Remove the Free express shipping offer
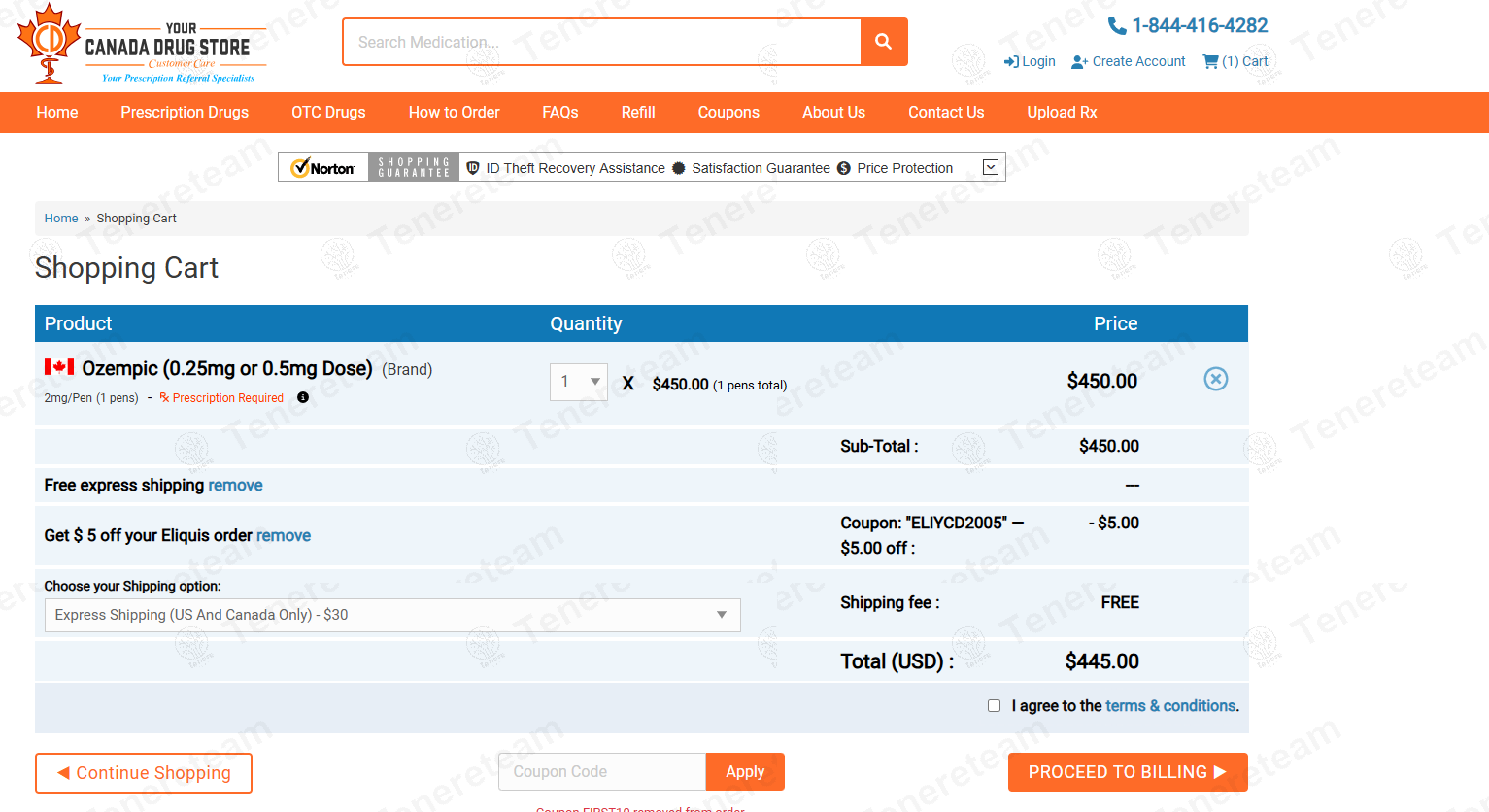The height and width of the screenshot is (812, 1489). click(x=235, y=485)
